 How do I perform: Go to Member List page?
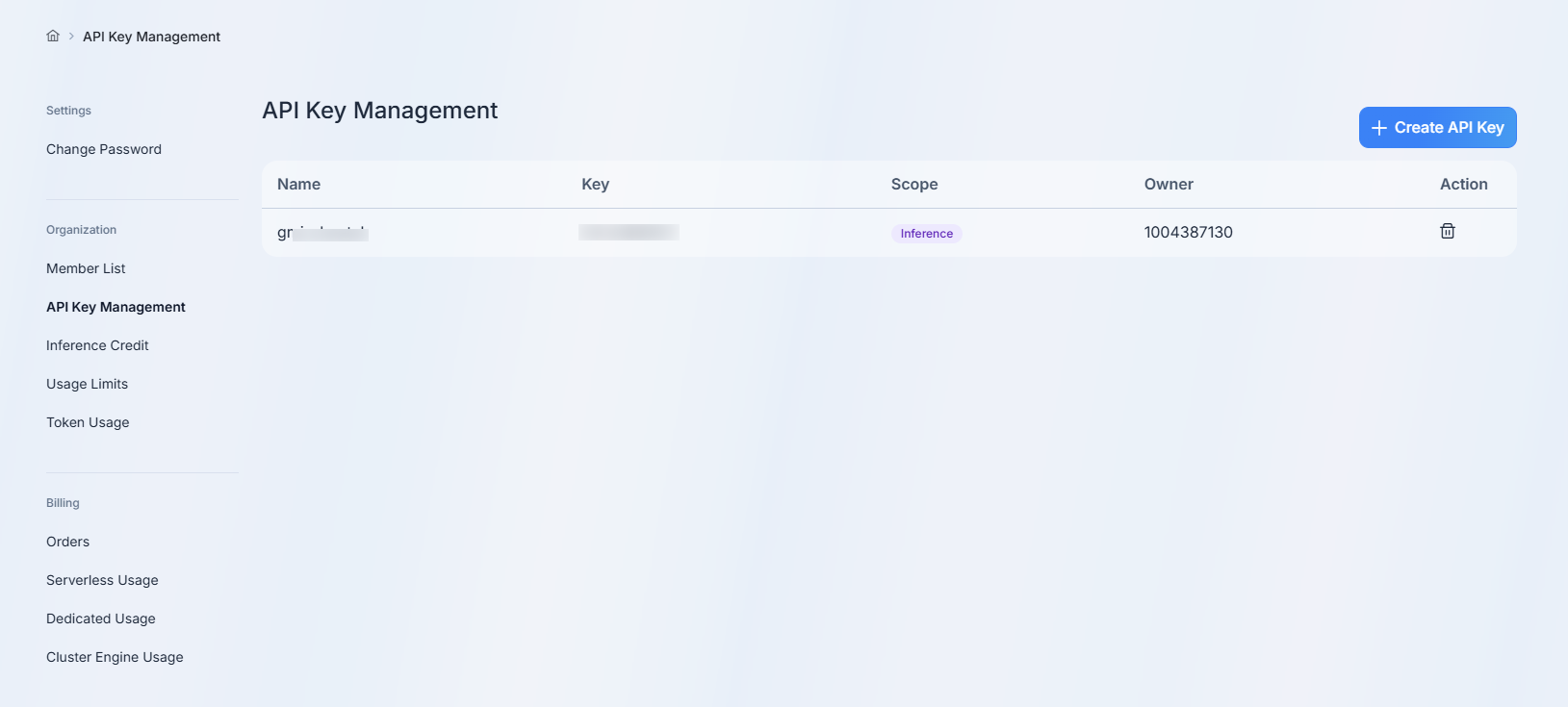coord(86,268)
